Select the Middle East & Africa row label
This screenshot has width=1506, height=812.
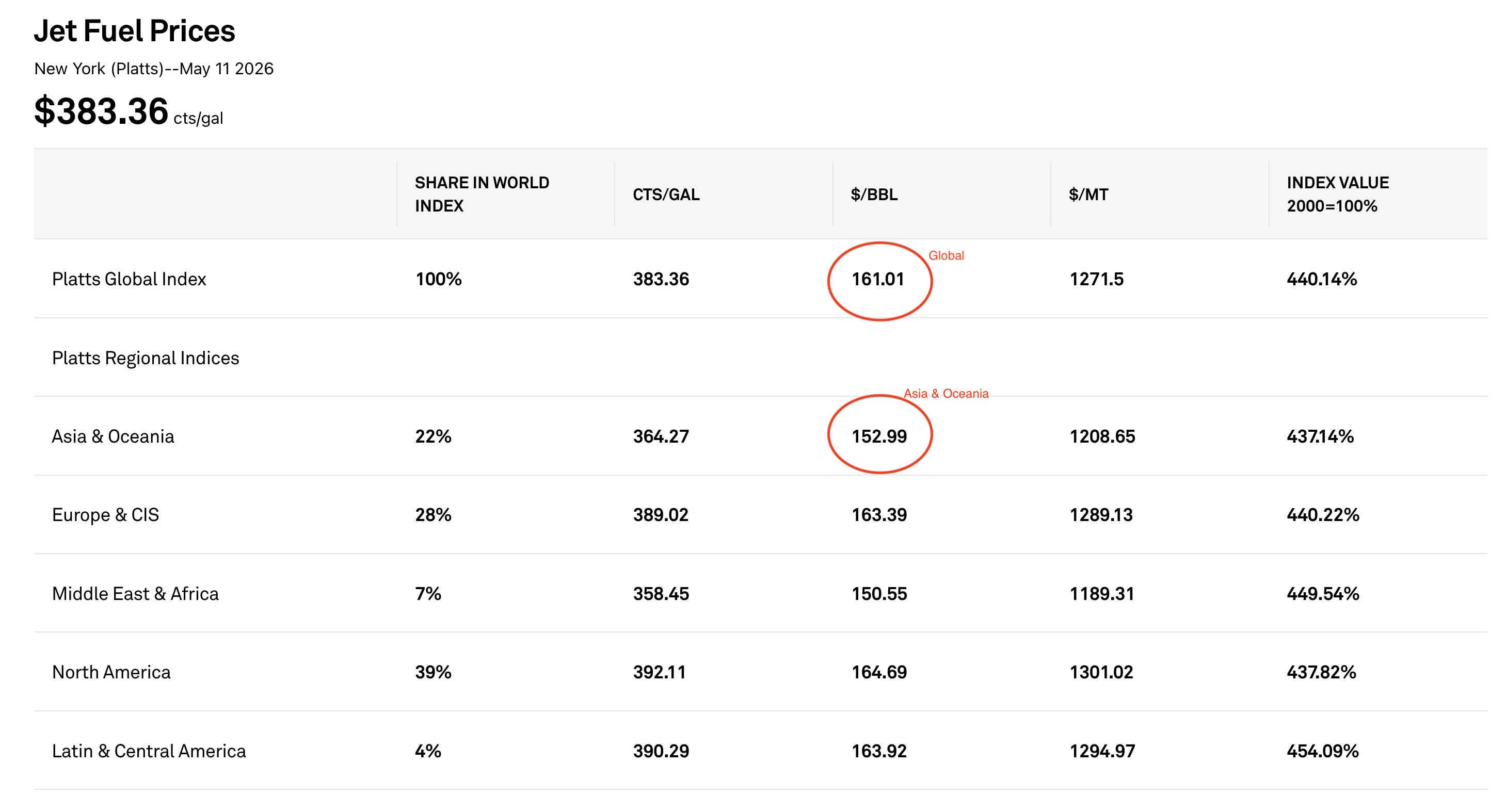(135, 593)
